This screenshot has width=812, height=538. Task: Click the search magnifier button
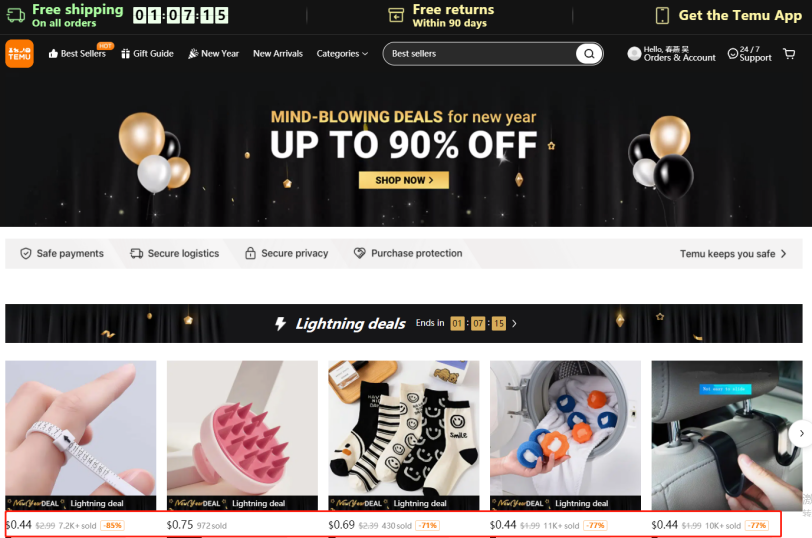click(x=589, y=53)
